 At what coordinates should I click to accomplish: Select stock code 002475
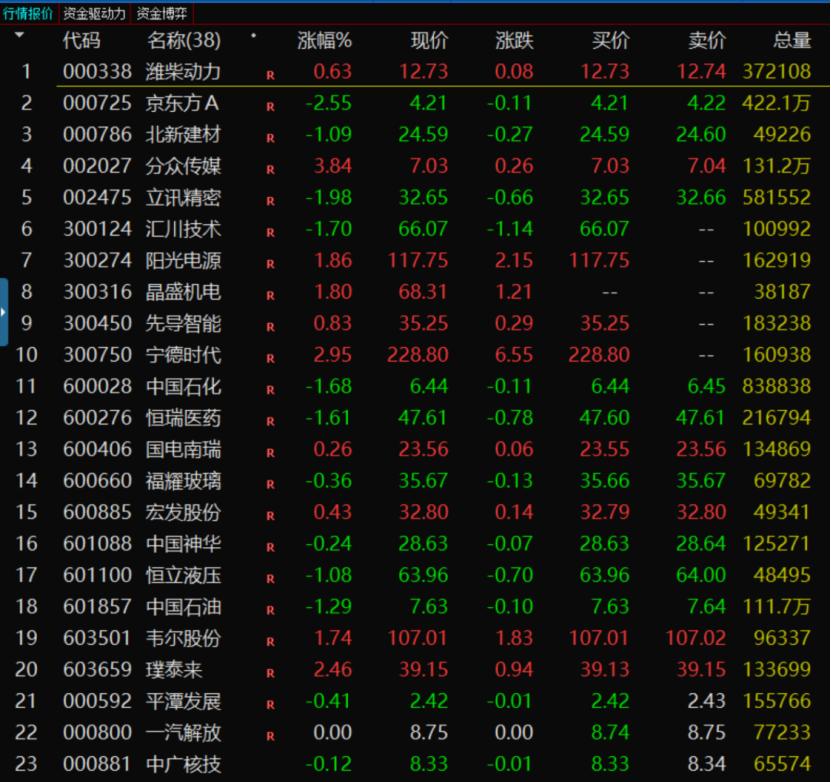coord(97,197)
